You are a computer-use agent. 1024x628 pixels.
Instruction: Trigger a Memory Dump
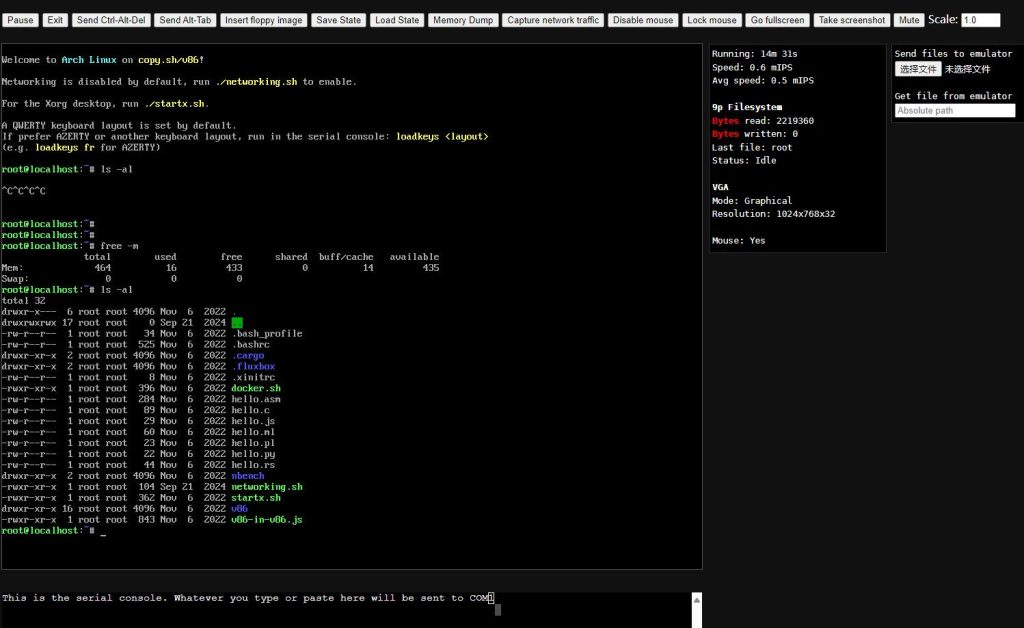point(462,20)
